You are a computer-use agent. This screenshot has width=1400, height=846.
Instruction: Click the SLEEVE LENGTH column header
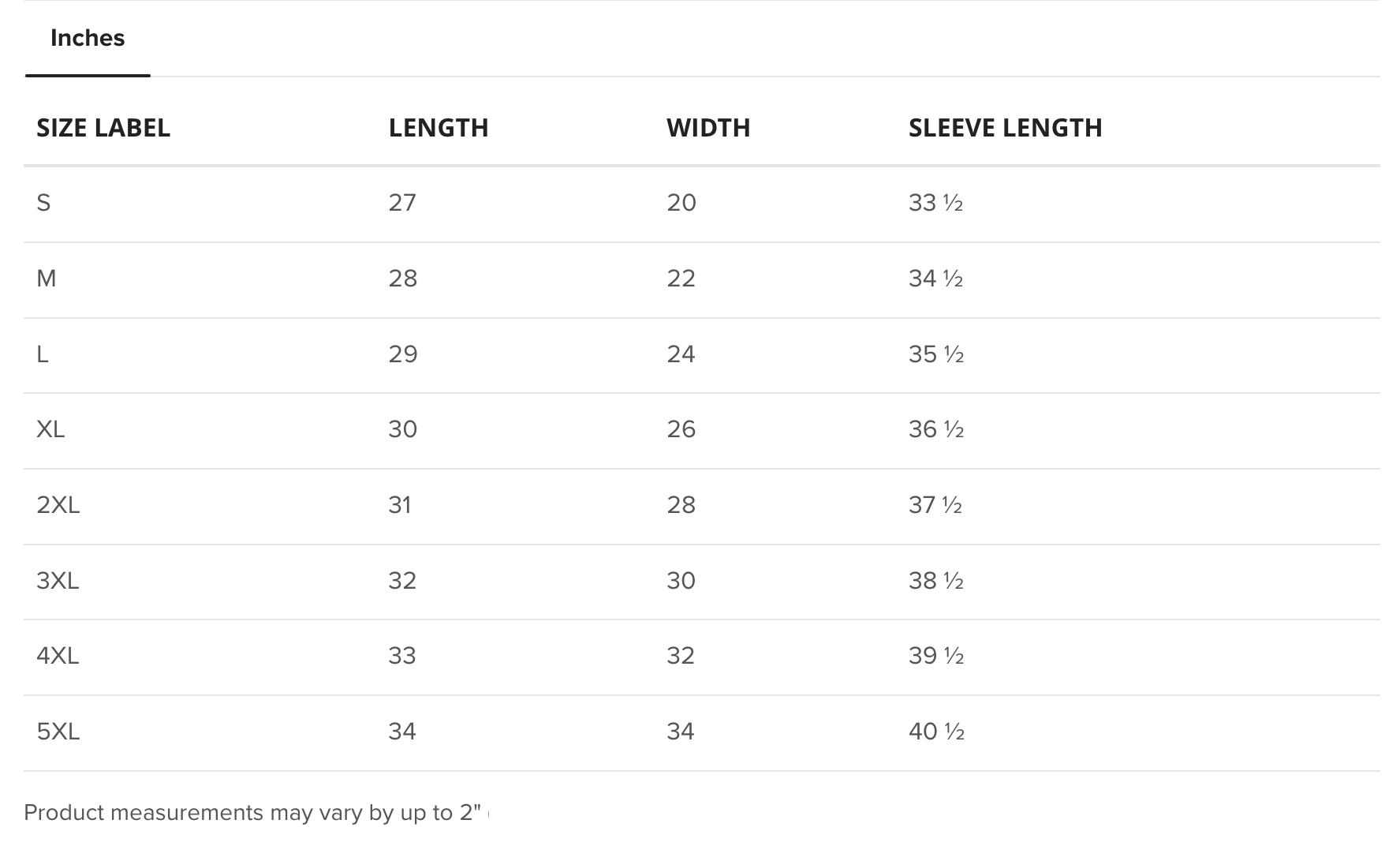click(x=1005, y=128)
